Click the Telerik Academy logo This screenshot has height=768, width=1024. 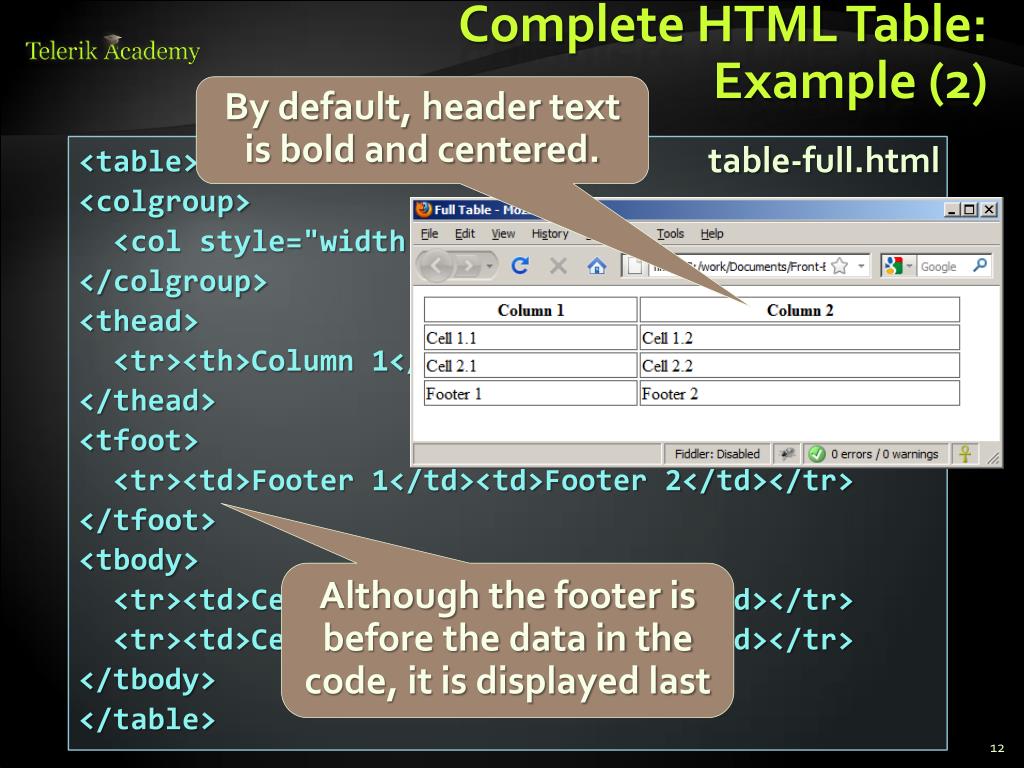click(x=112, y=50)
